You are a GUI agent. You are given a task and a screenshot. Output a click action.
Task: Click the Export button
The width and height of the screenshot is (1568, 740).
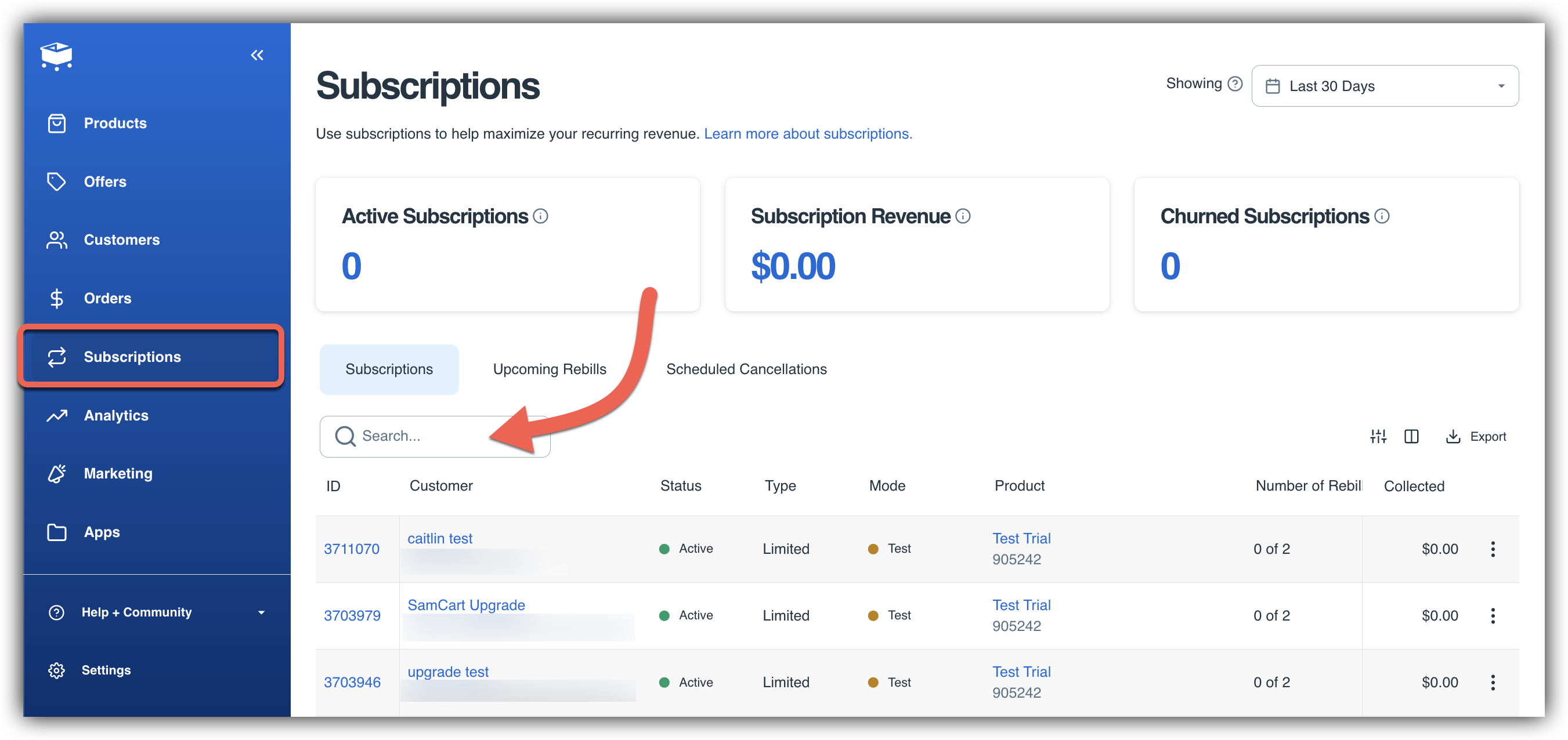(x=1476, y=436)
